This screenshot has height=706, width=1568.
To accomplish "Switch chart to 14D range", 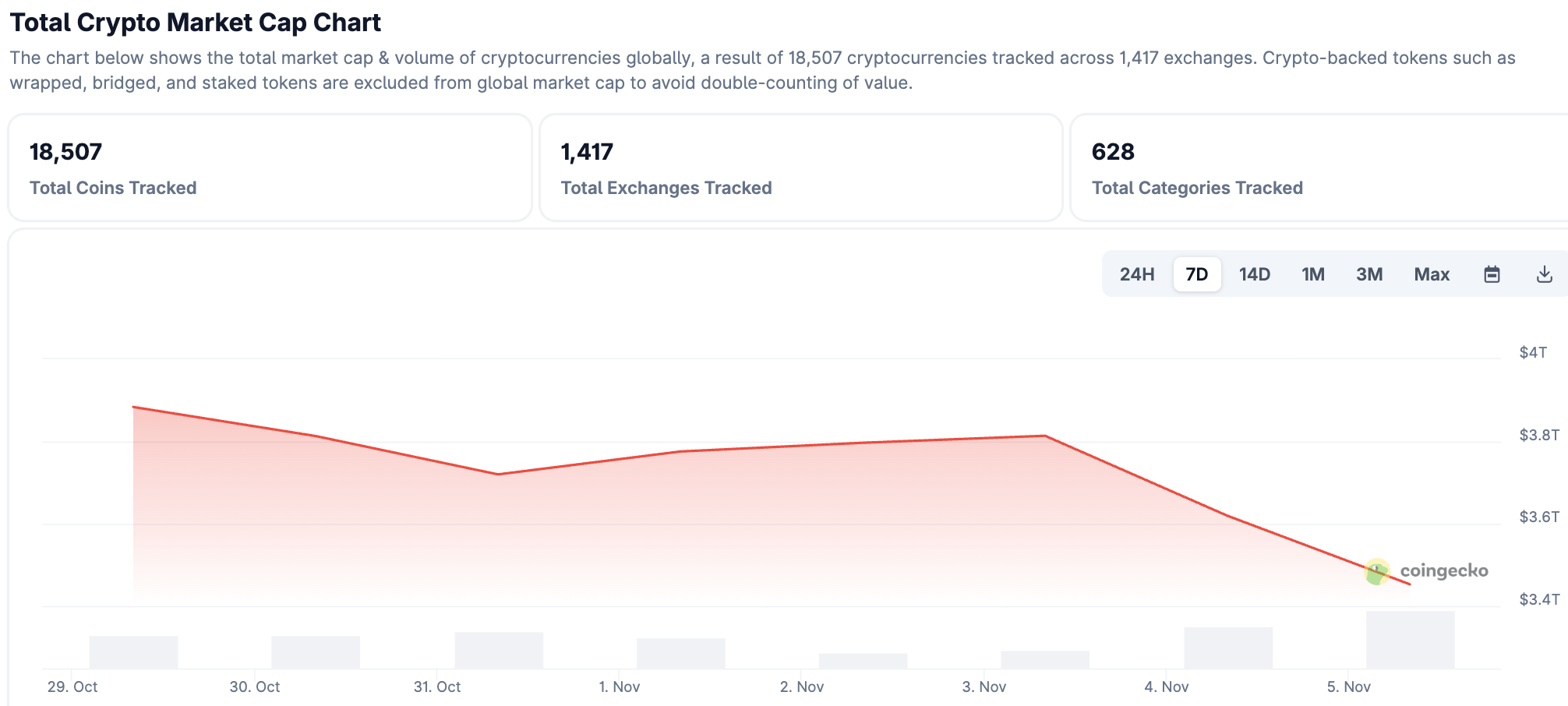I will point(1255,274).
